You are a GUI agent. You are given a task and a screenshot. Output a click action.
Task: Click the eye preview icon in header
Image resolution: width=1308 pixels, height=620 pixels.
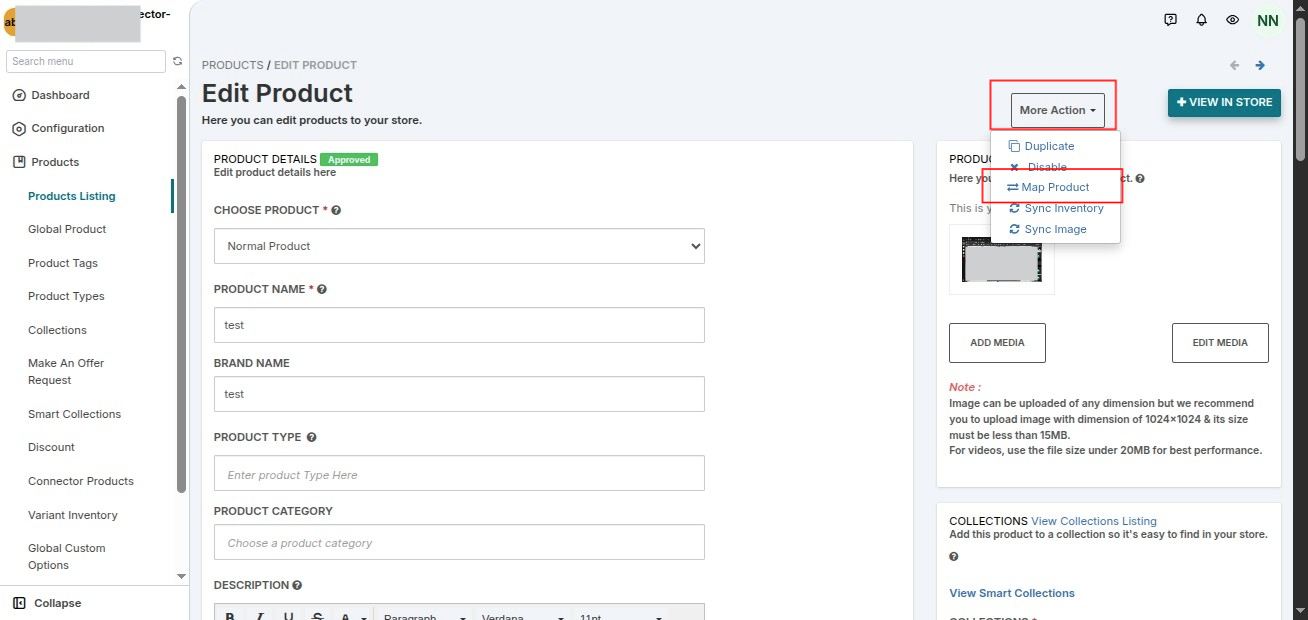[1233, 20]
